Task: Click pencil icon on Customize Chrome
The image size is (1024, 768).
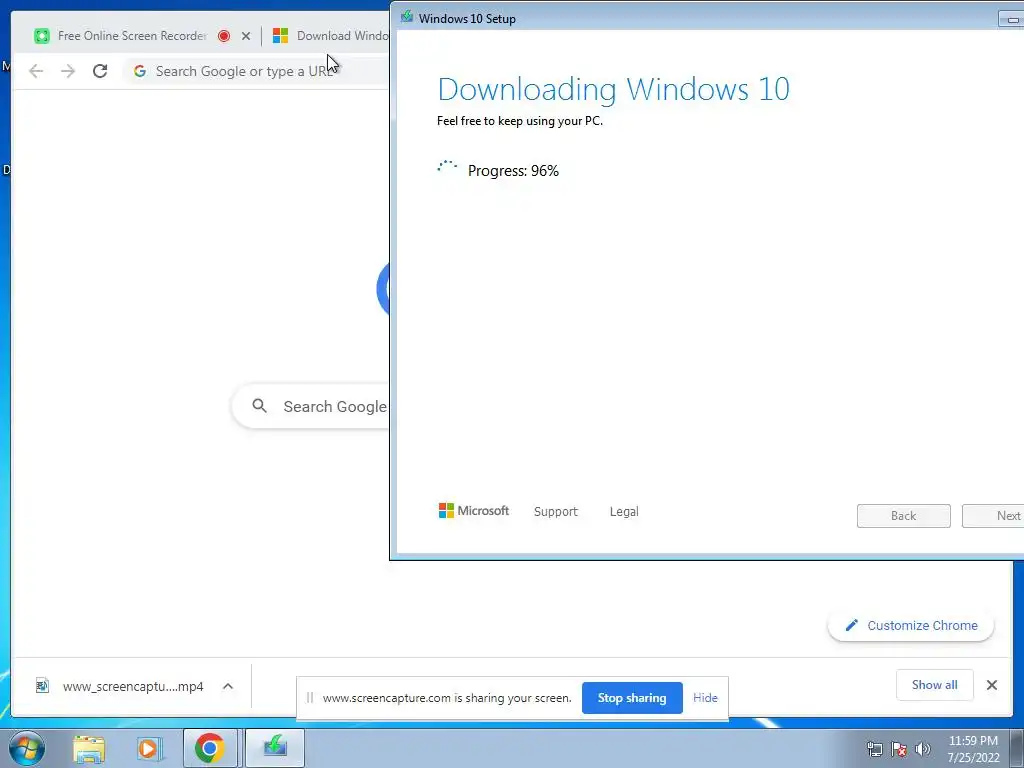Action: click(x=851, y=626)
